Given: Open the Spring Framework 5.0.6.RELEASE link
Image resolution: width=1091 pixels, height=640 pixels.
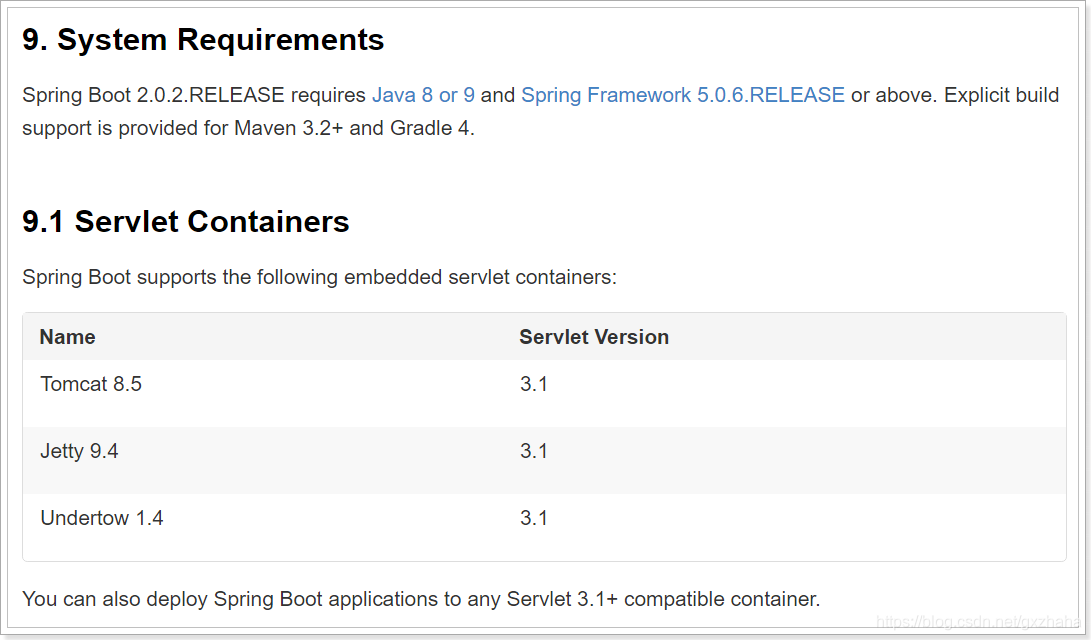Looking at the screenshot, I should click(683, 95).
